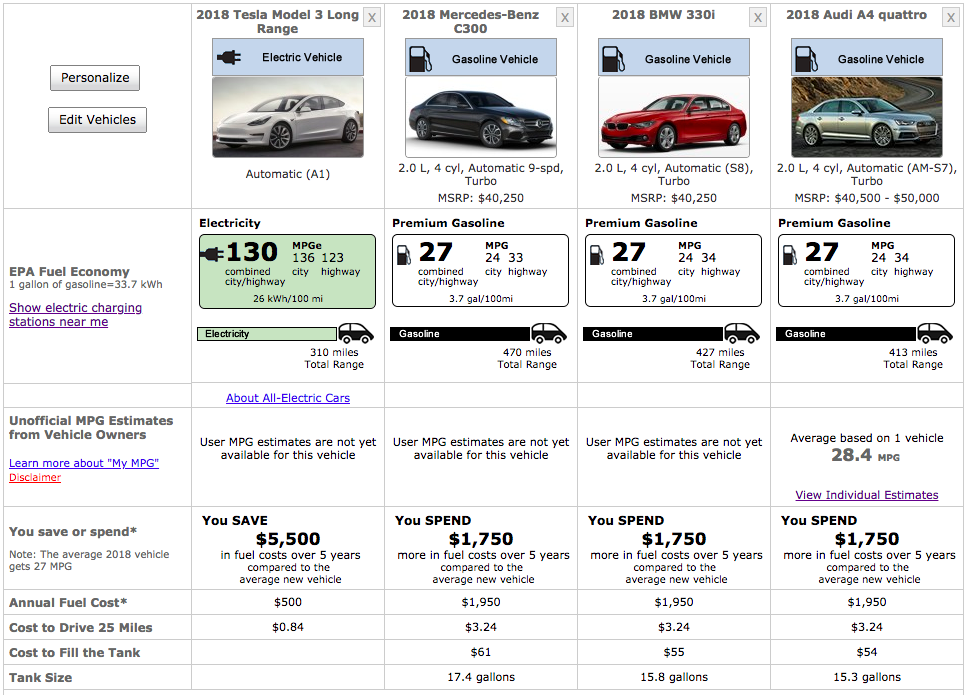Click the 470 miles Total Range value
969x695 pixels.
click(527, 358)
